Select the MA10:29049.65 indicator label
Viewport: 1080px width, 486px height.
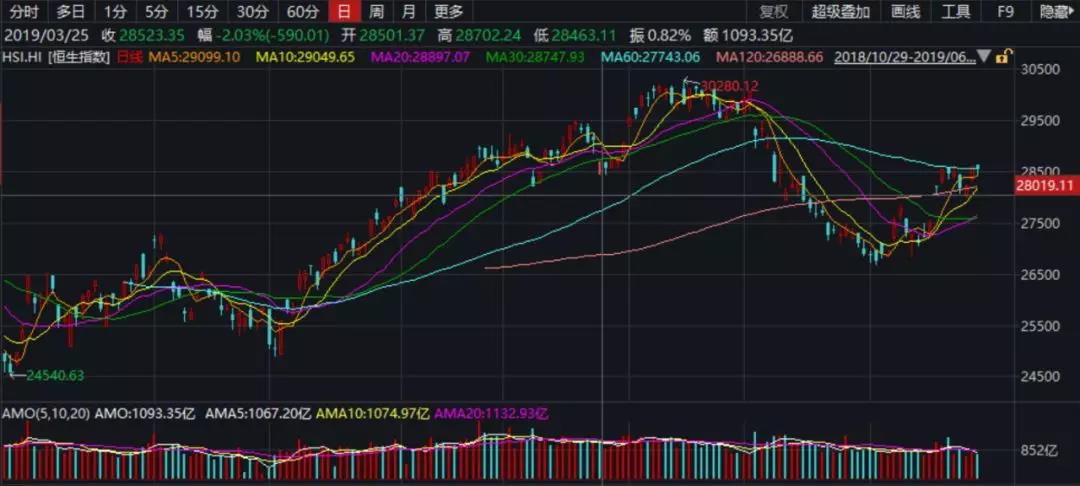pyautogui.click(x=305, y=57)
